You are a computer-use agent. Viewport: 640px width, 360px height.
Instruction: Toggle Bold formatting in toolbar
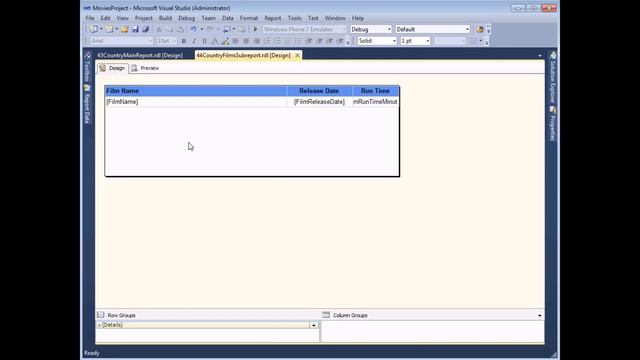click(184, 41)
